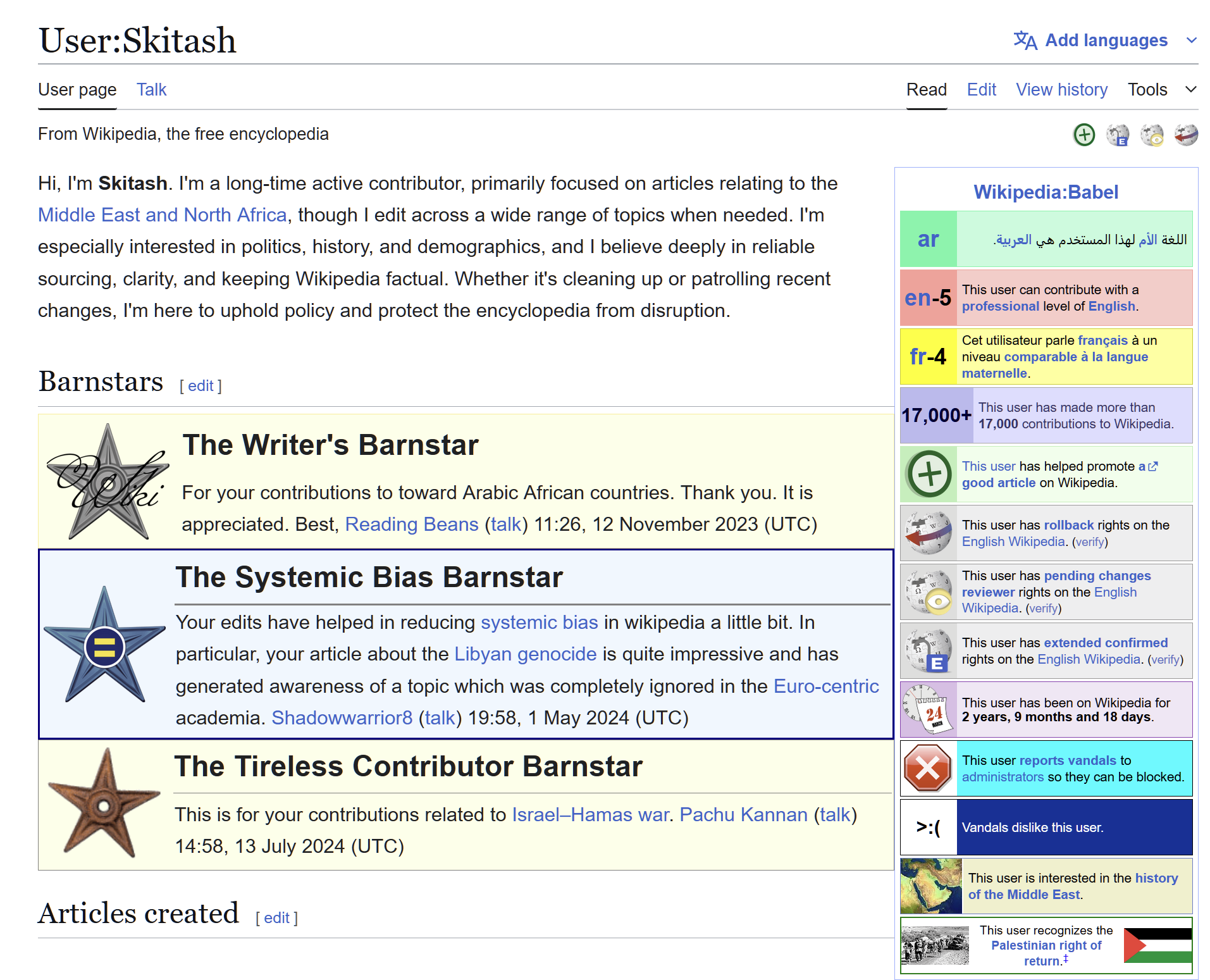Click the 'en' in en-5 language link

pos(917,298)
